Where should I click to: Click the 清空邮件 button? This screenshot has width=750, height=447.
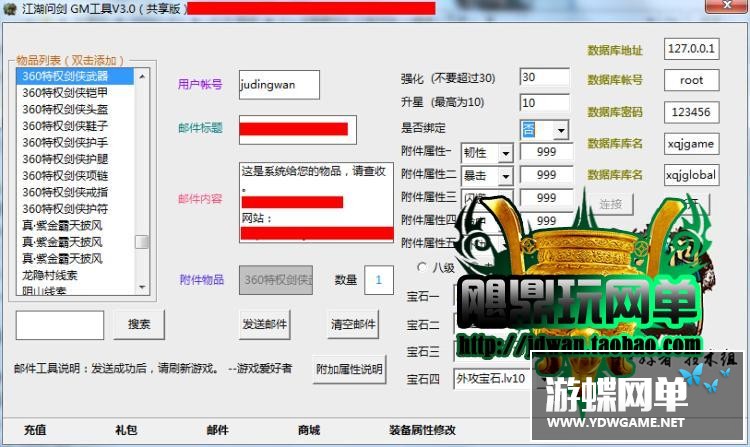click(x=353, y=324)
